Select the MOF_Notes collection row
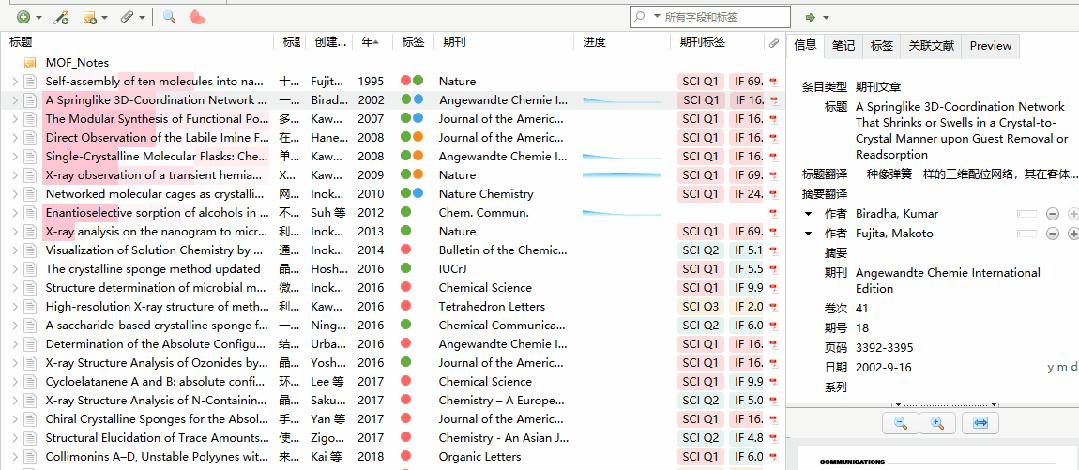Image resolution: width=1079 pixels, height=470 pixels. coord(392,63)
